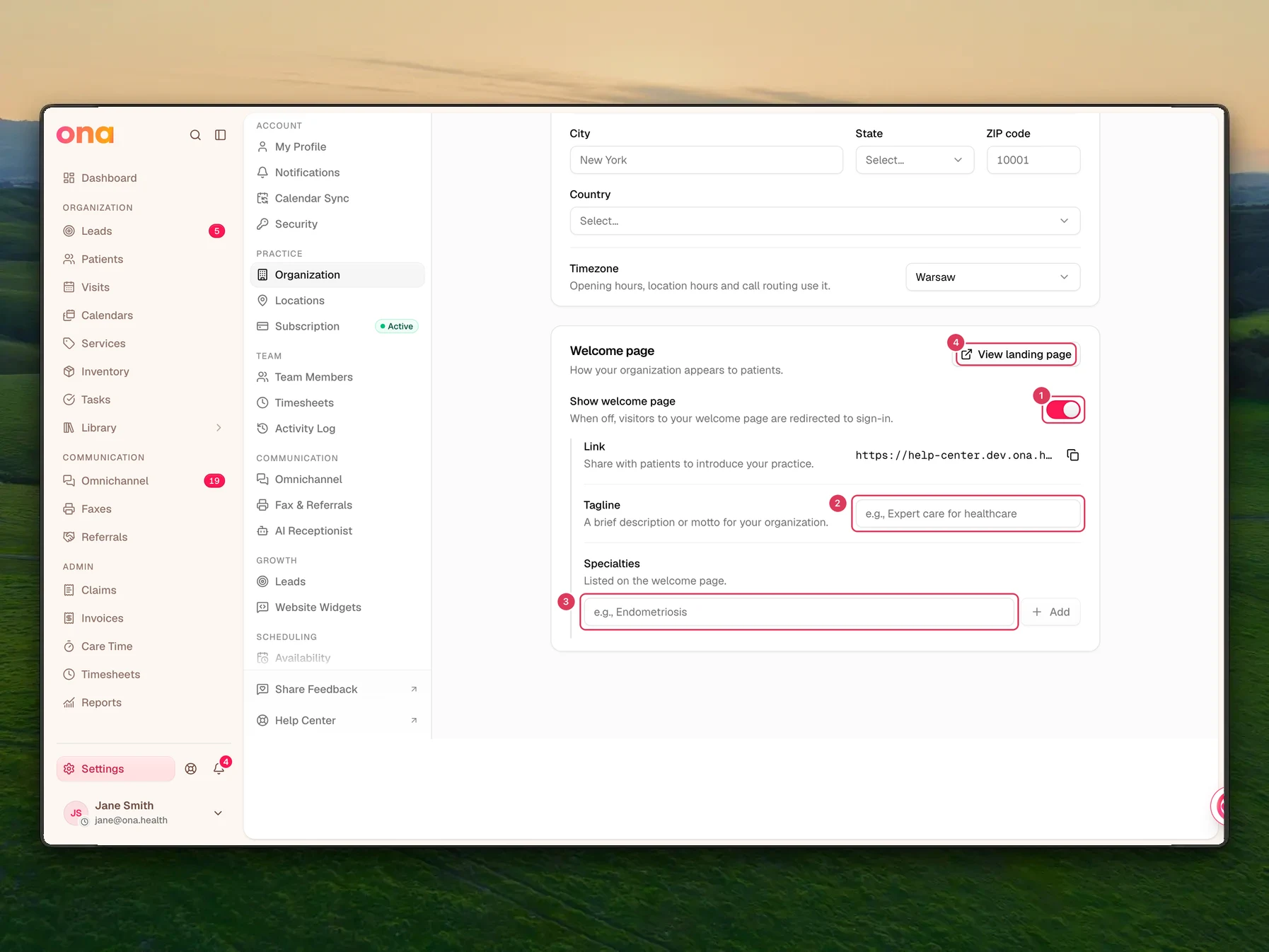
Task: Click the Specialties input field
Action: pos(799,613)
